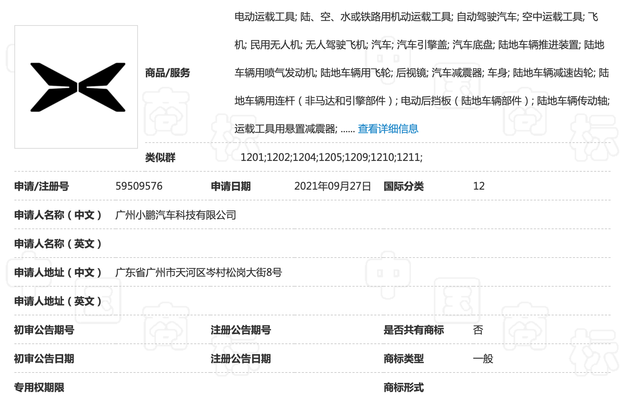Click the 类似群 label
This screenshot has height=398, width=630.
[160, 157]
